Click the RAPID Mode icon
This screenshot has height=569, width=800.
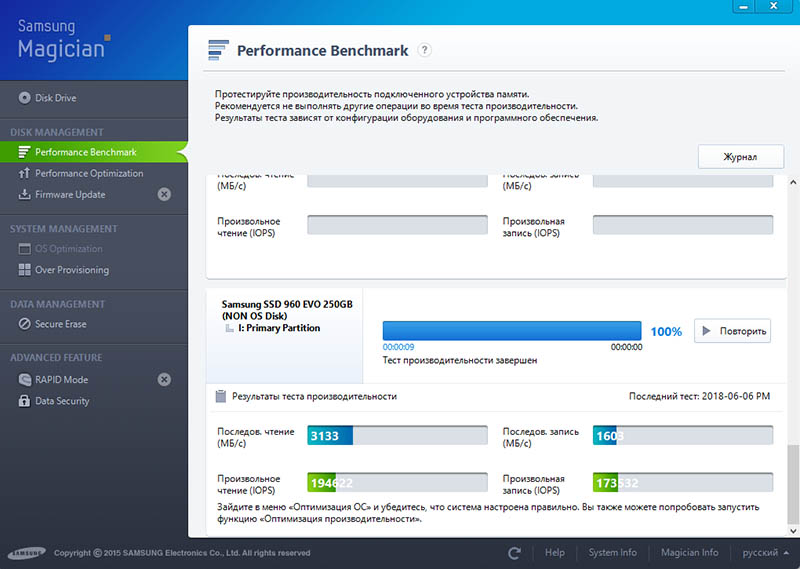pos(24,379)
